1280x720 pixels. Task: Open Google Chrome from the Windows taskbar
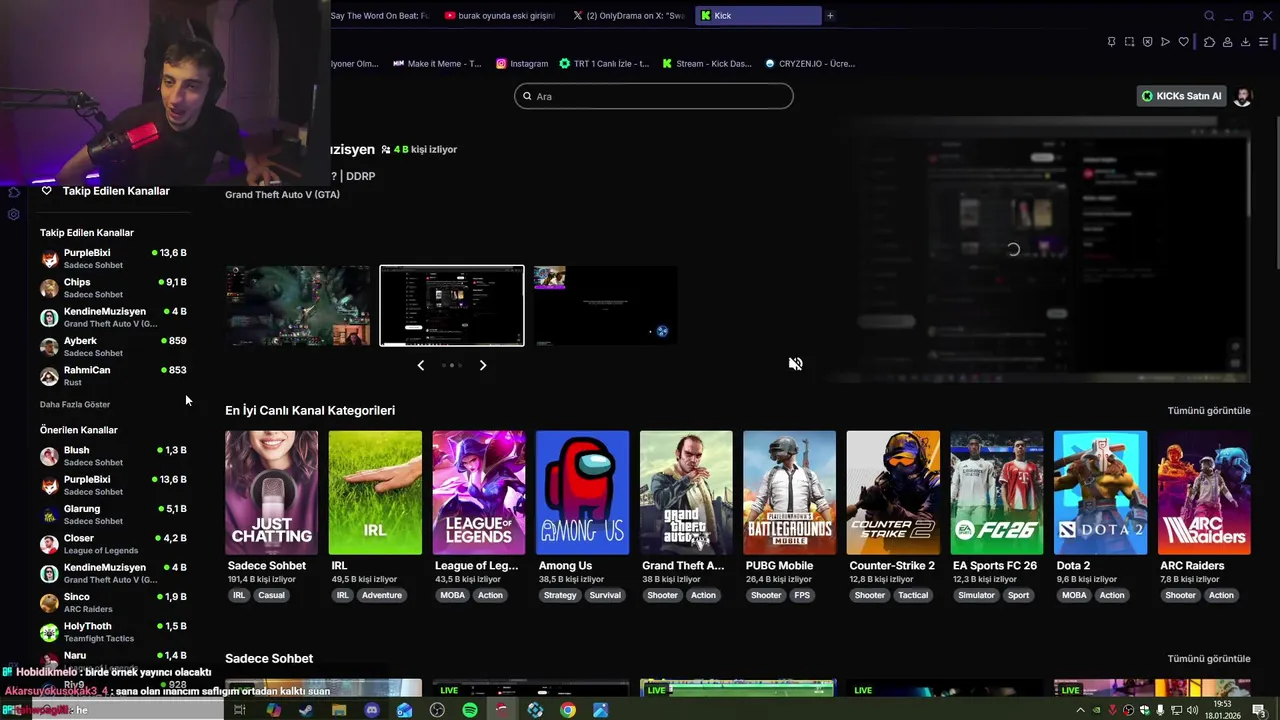(568, 710)
